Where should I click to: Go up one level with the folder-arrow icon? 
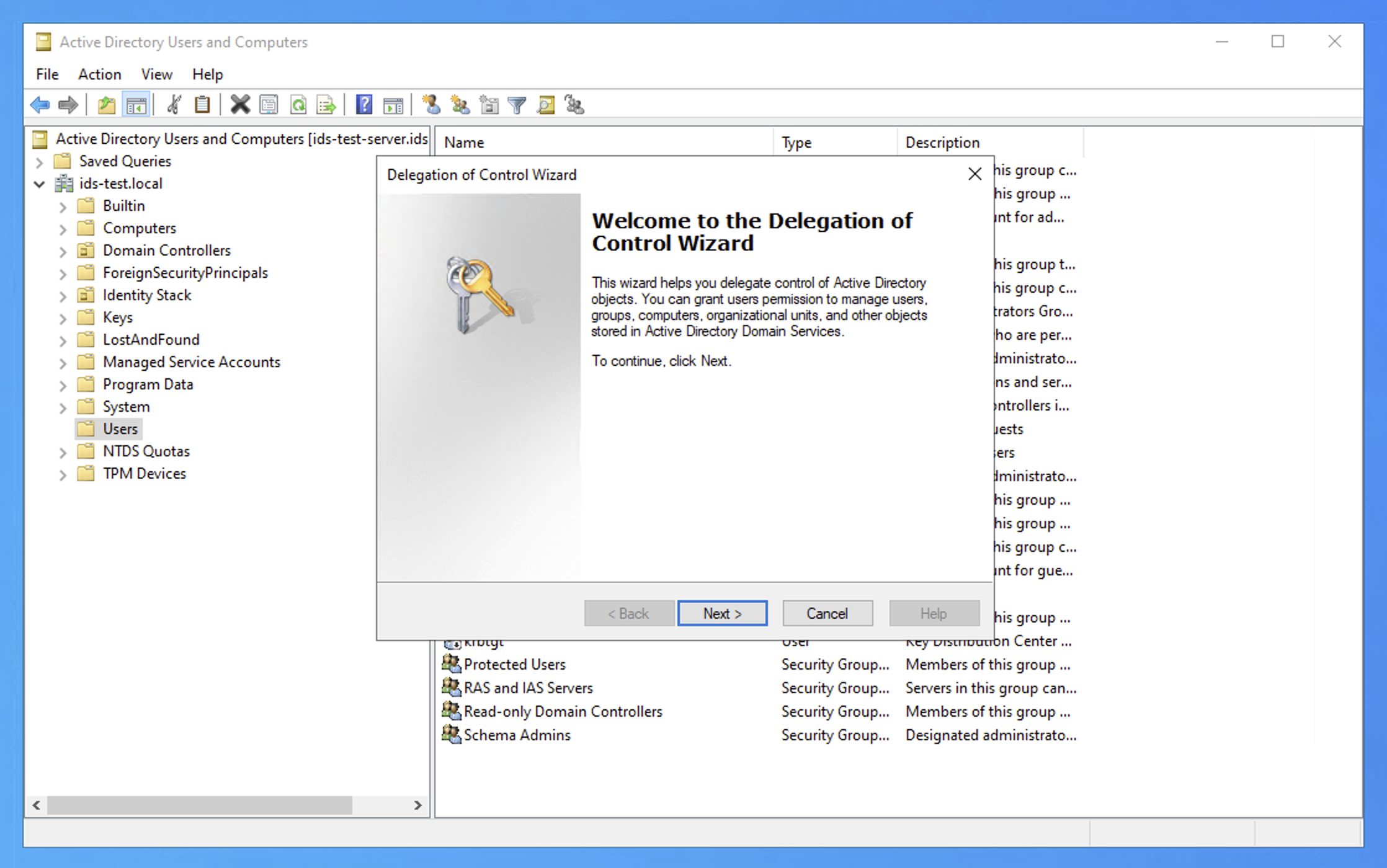pos(107,105)
